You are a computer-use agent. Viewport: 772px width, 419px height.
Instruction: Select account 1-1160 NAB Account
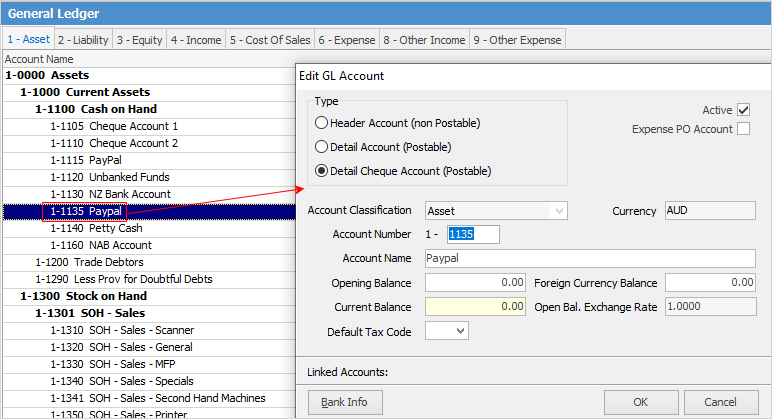[x=149, y=245]
